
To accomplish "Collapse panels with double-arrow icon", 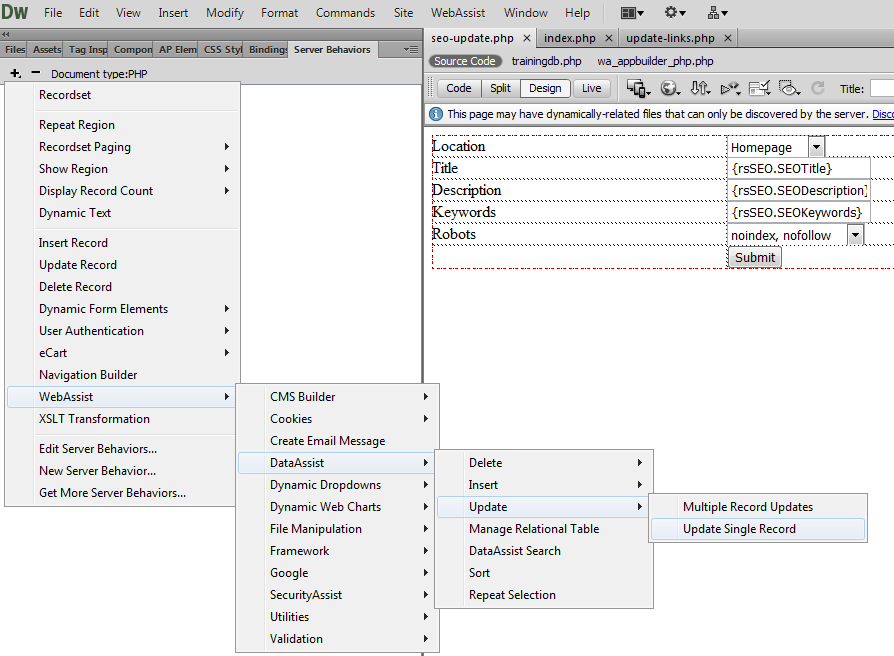I will [x=6, y=34].
